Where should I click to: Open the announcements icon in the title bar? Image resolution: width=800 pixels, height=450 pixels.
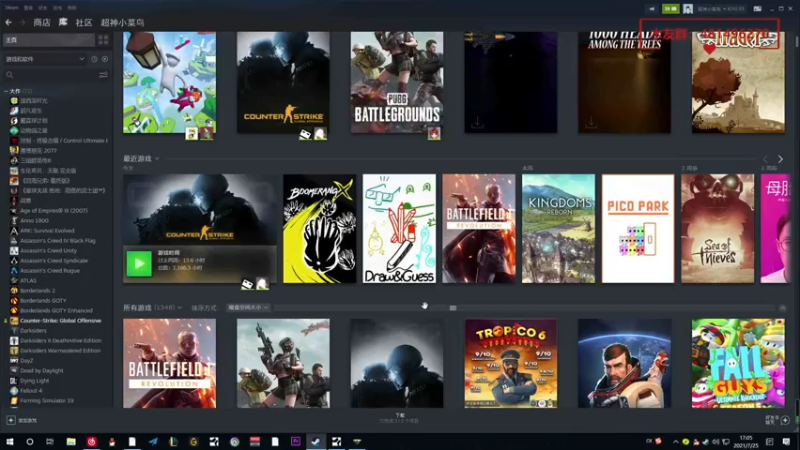[652, 9]
